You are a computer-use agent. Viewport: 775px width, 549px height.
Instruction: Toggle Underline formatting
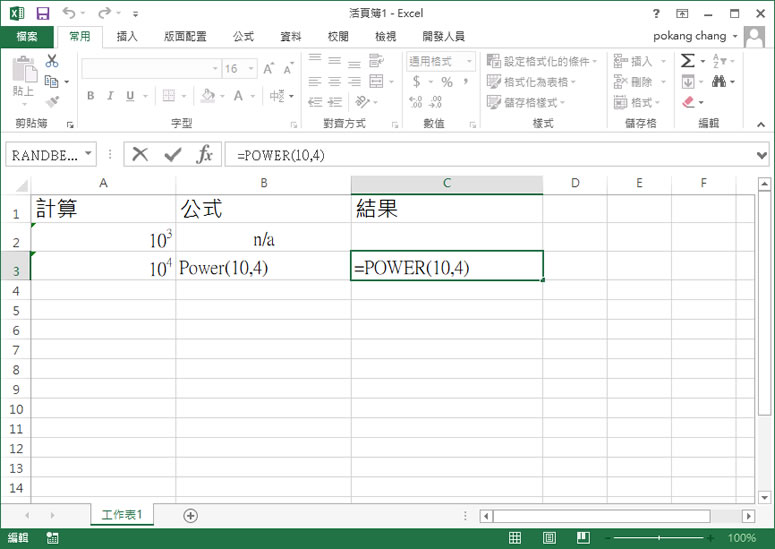[x=130, y=95]
